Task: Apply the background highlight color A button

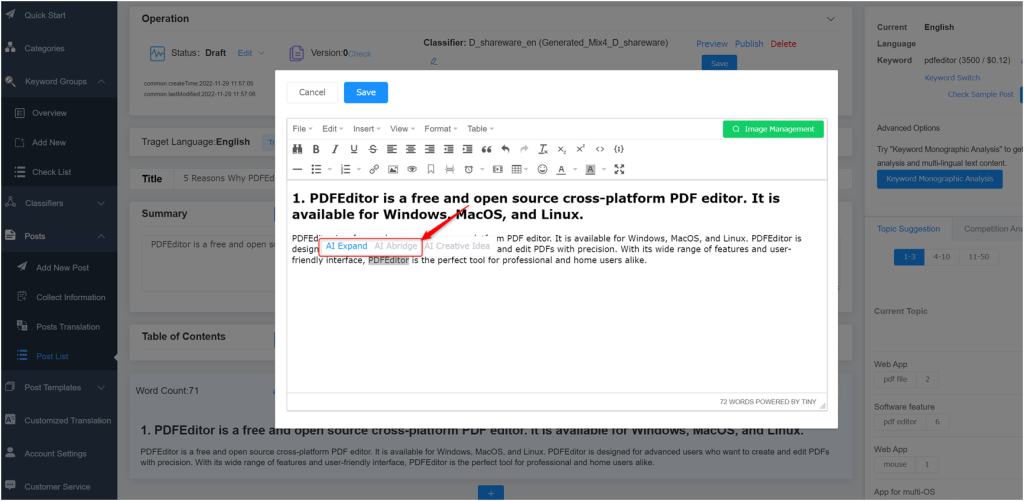Action: click(x=590, y=169)
